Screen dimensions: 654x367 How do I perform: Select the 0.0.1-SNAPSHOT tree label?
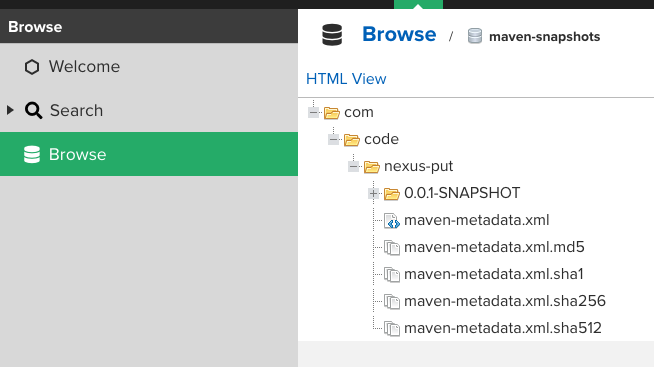(462, 193)
